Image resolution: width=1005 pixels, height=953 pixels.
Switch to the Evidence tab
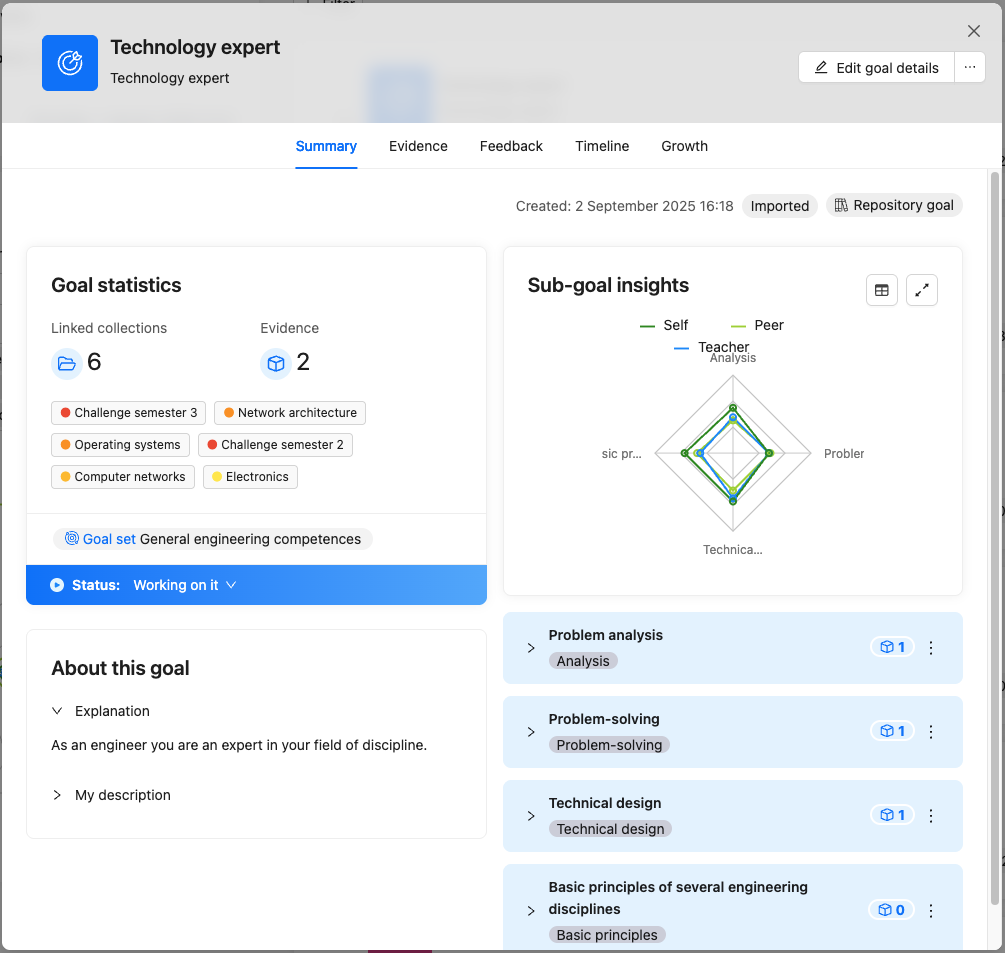(418, 146)
